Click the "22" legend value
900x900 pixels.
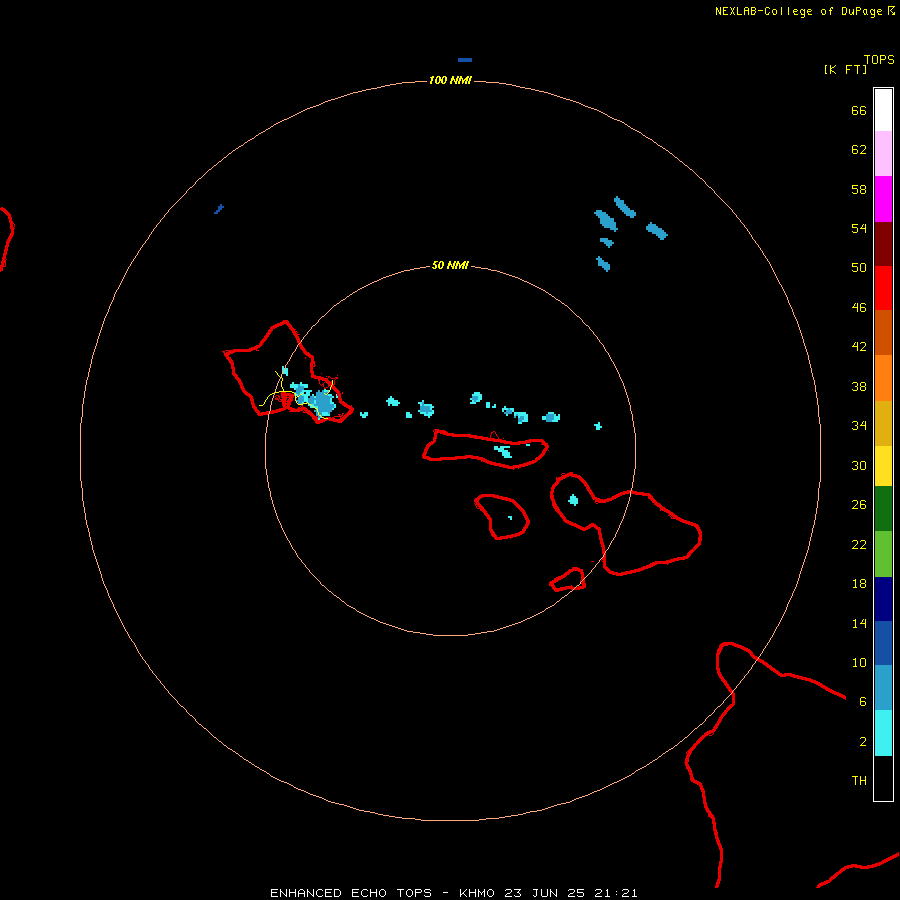[x=859, y=544]
